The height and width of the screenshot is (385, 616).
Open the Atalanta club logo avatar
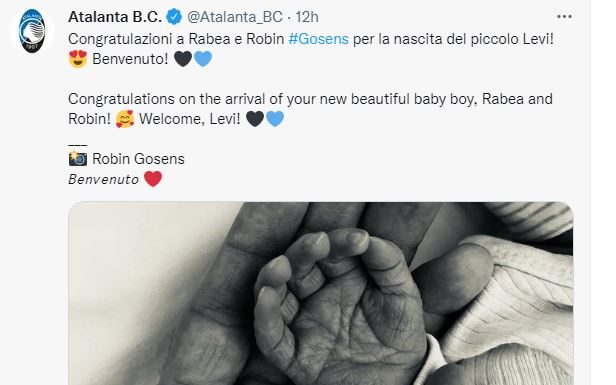[x=32, y=31]
